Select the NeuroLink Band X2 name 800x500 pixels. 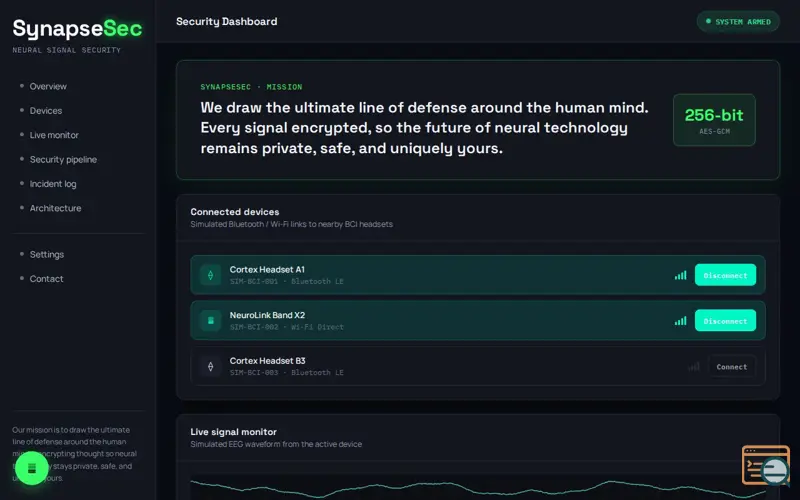tap(267, 315)
